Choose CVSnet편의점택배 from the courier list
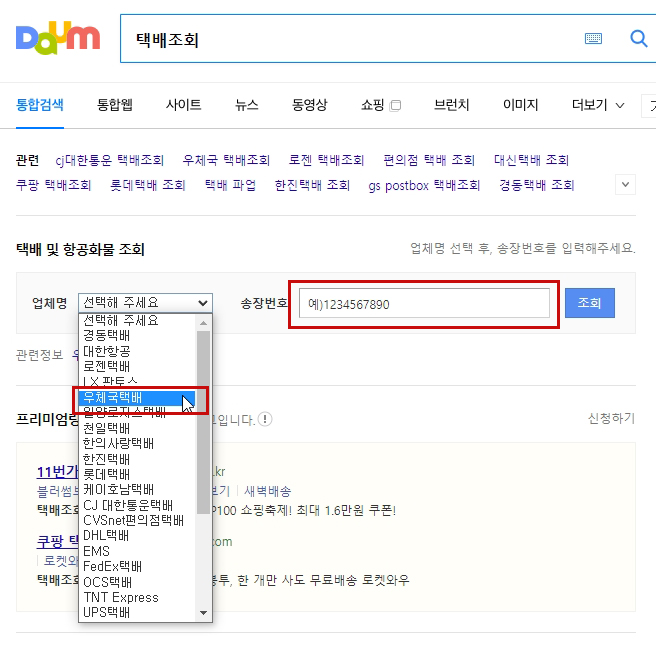This screenshot has width=656, height=656. point(137,520)
